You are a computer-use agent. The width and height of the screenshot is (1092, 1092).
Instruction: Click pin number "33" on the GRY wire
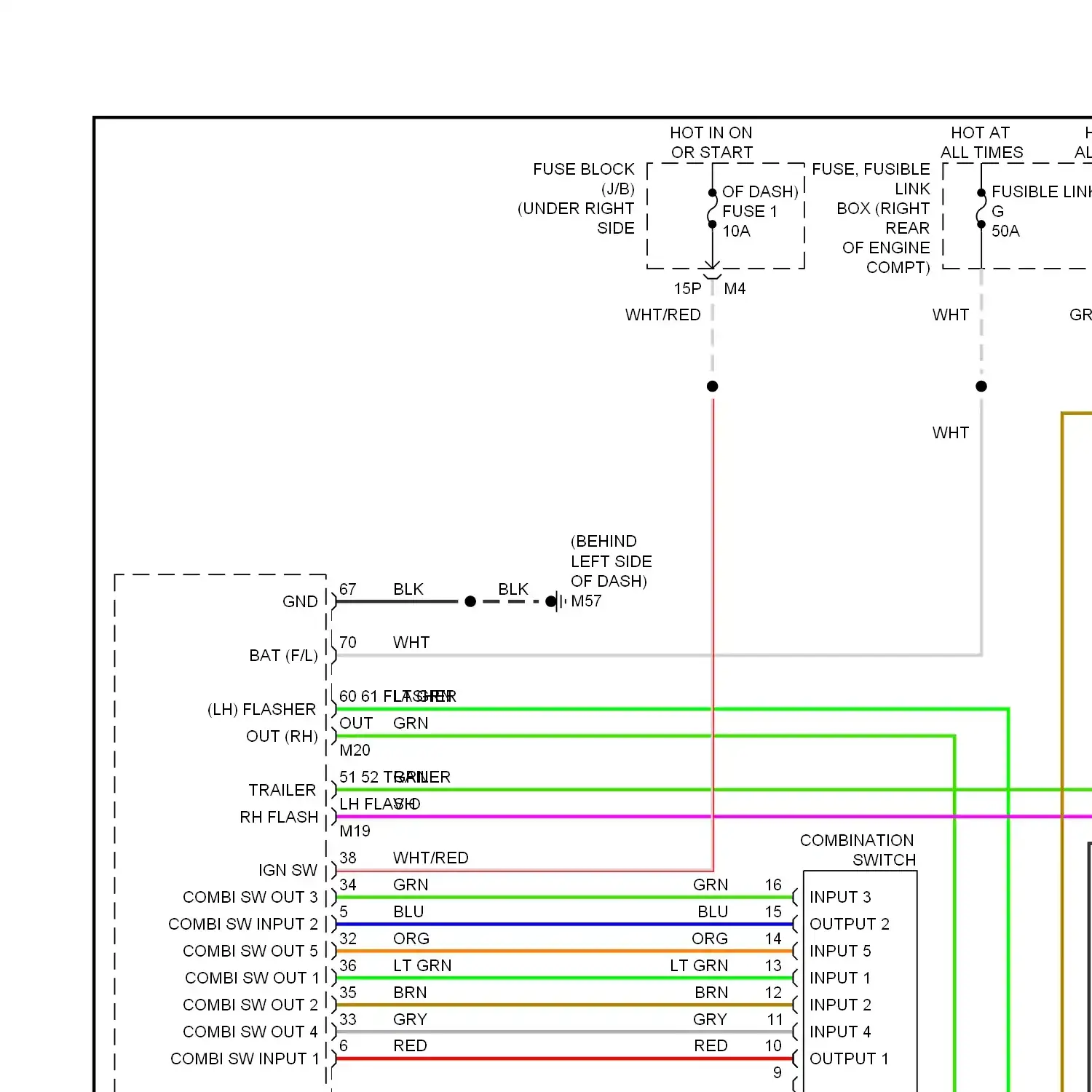348,1019
